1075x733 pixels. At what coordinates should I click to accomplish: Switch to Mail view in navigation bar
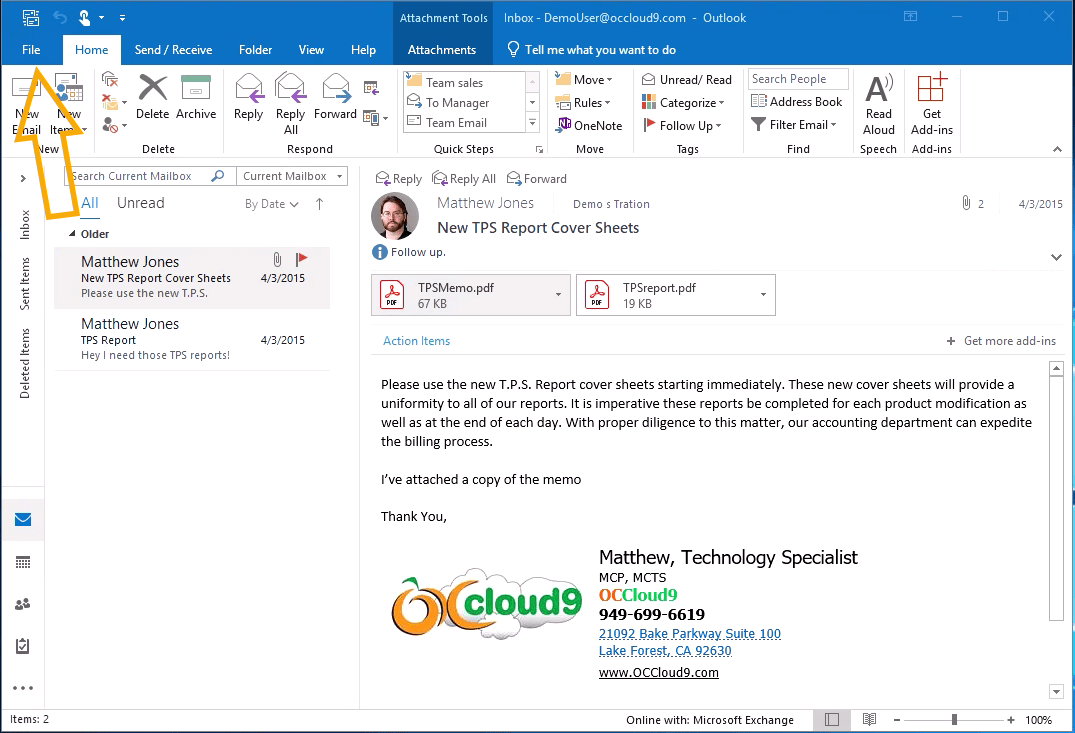click(23, 519)
